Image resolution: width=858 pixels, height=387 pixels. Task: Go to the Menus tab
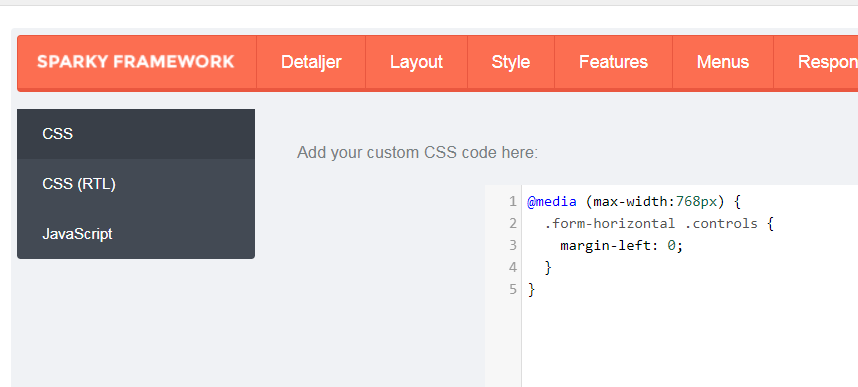point(723,62)
